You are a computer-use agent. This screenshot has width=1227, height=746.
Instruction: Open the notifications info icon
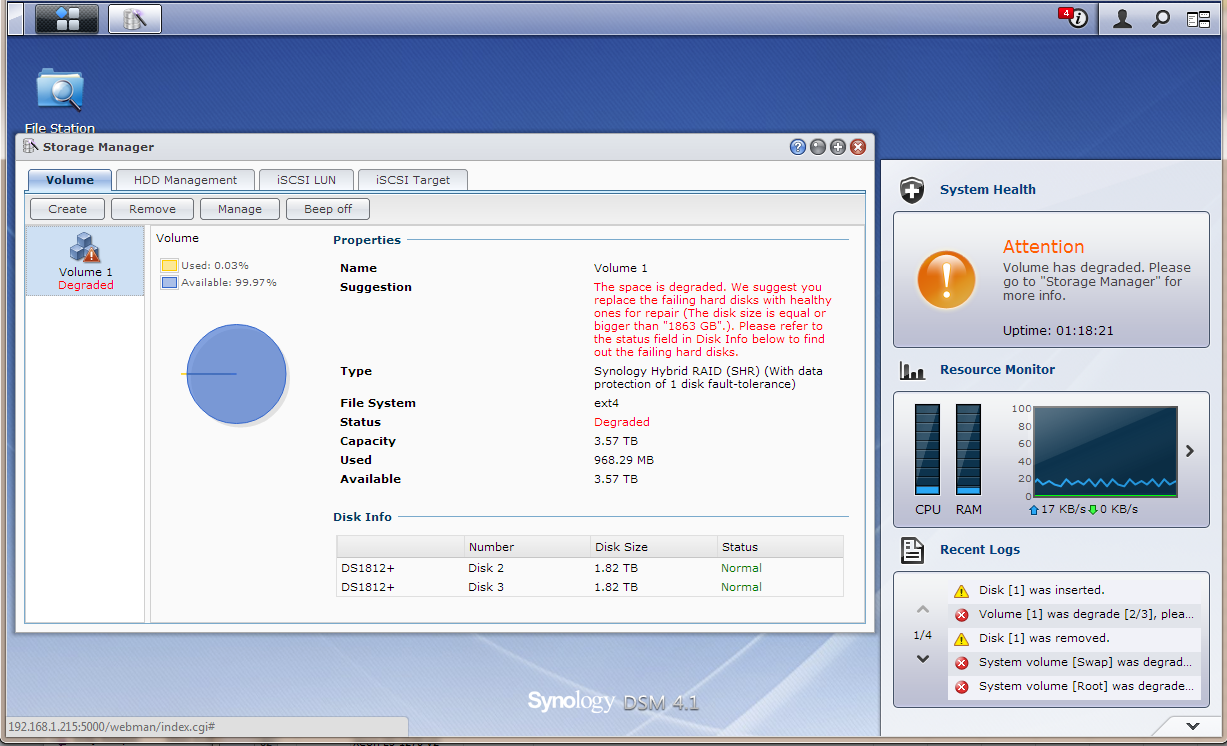pyautogui.click(x=1074, y=18)
